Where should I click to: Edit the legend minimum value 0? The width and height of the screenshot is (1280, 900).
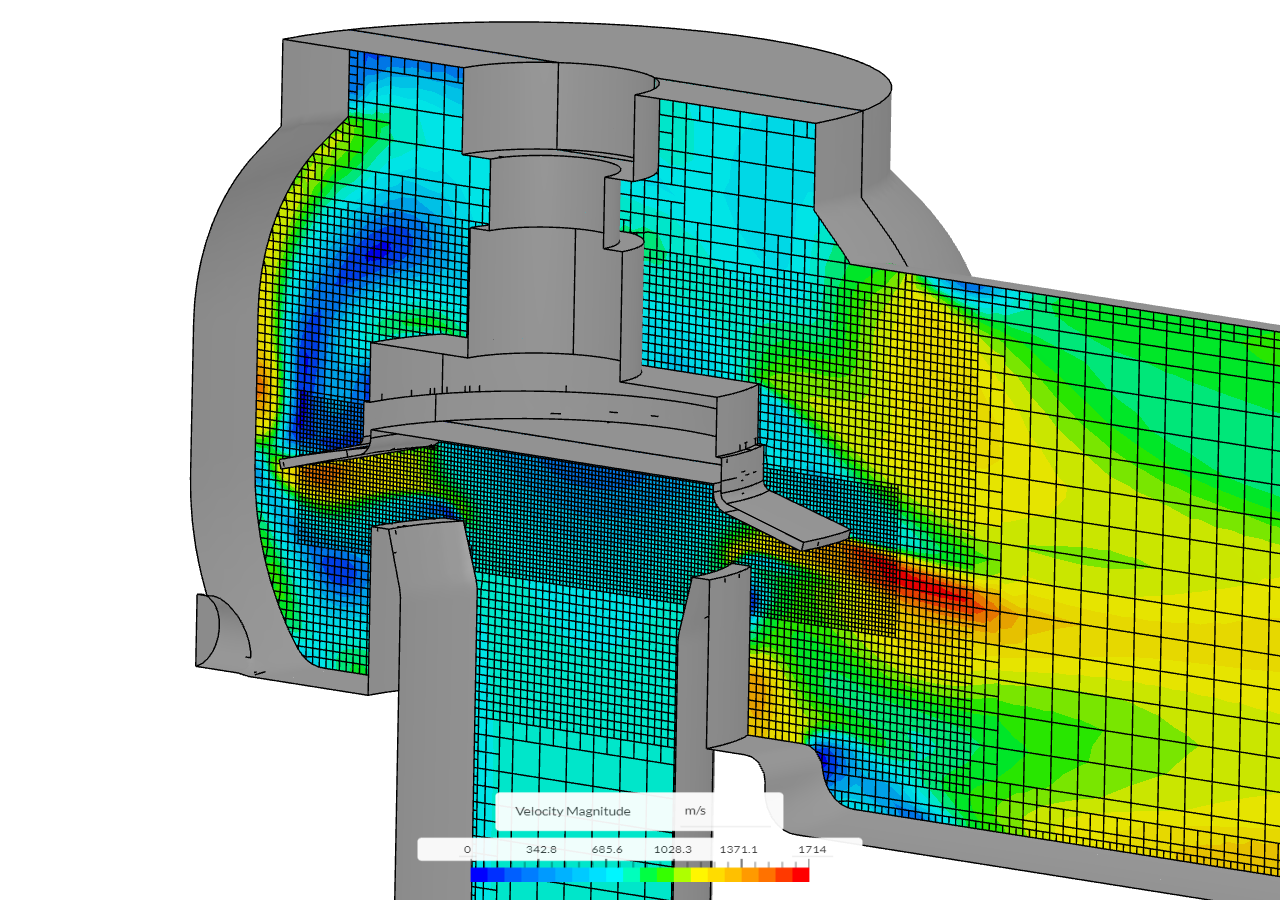467,849
